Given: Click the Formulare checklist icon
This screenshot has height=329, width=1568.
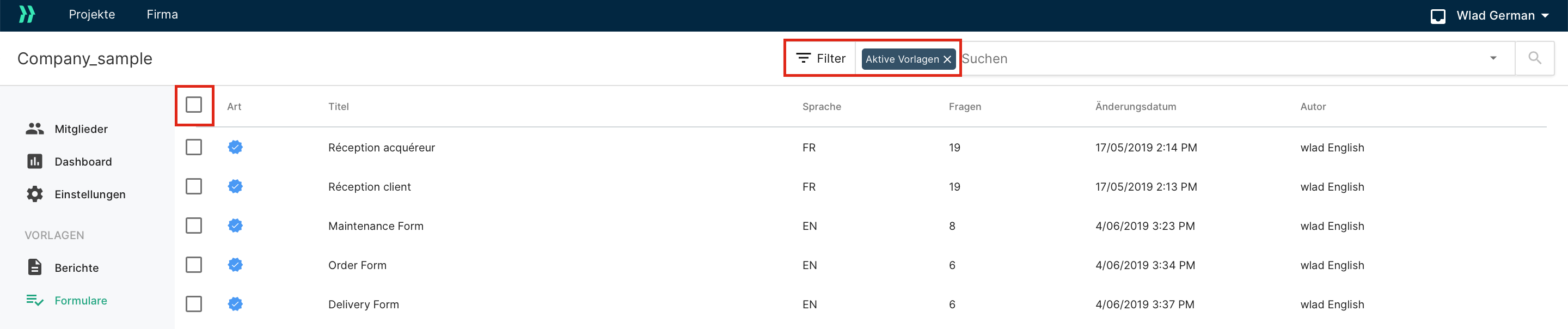Looking at the screenshot, I should pos(35,300).
